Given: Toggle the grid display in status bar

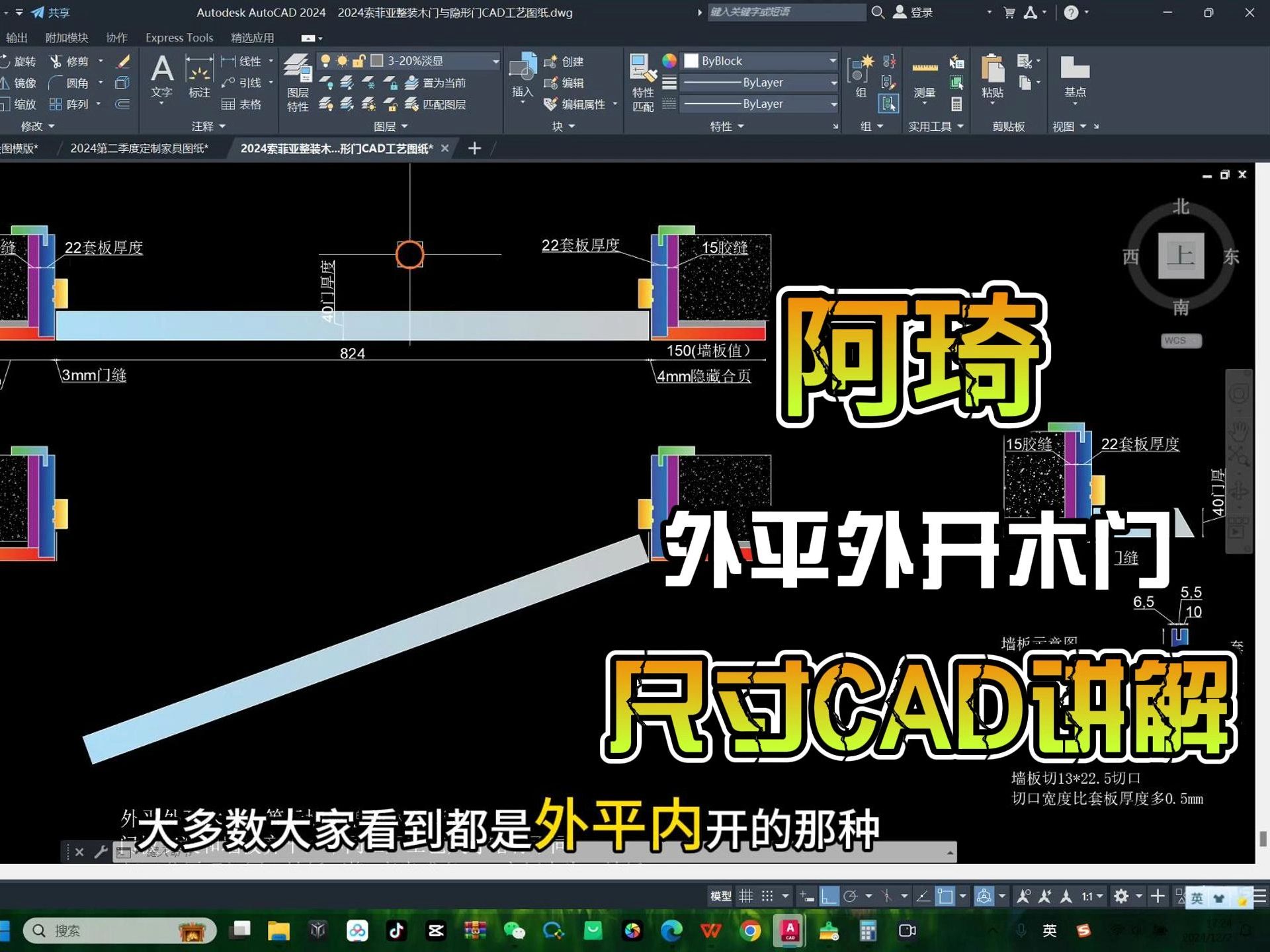Looking at the screenshot, I should (746, 896).
